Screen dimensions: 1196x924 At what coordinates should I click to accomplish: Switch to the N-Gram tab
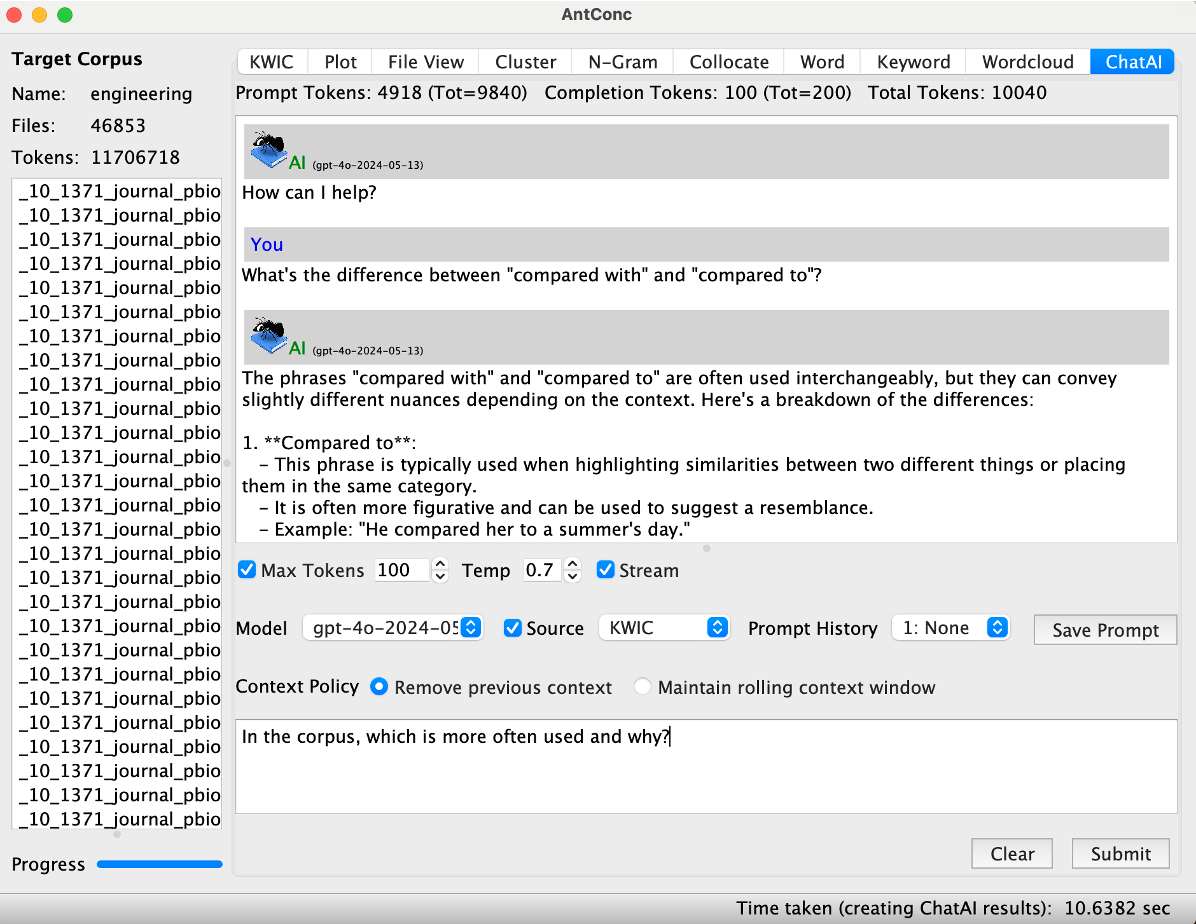pyautogui.click(x=622, y=62)
